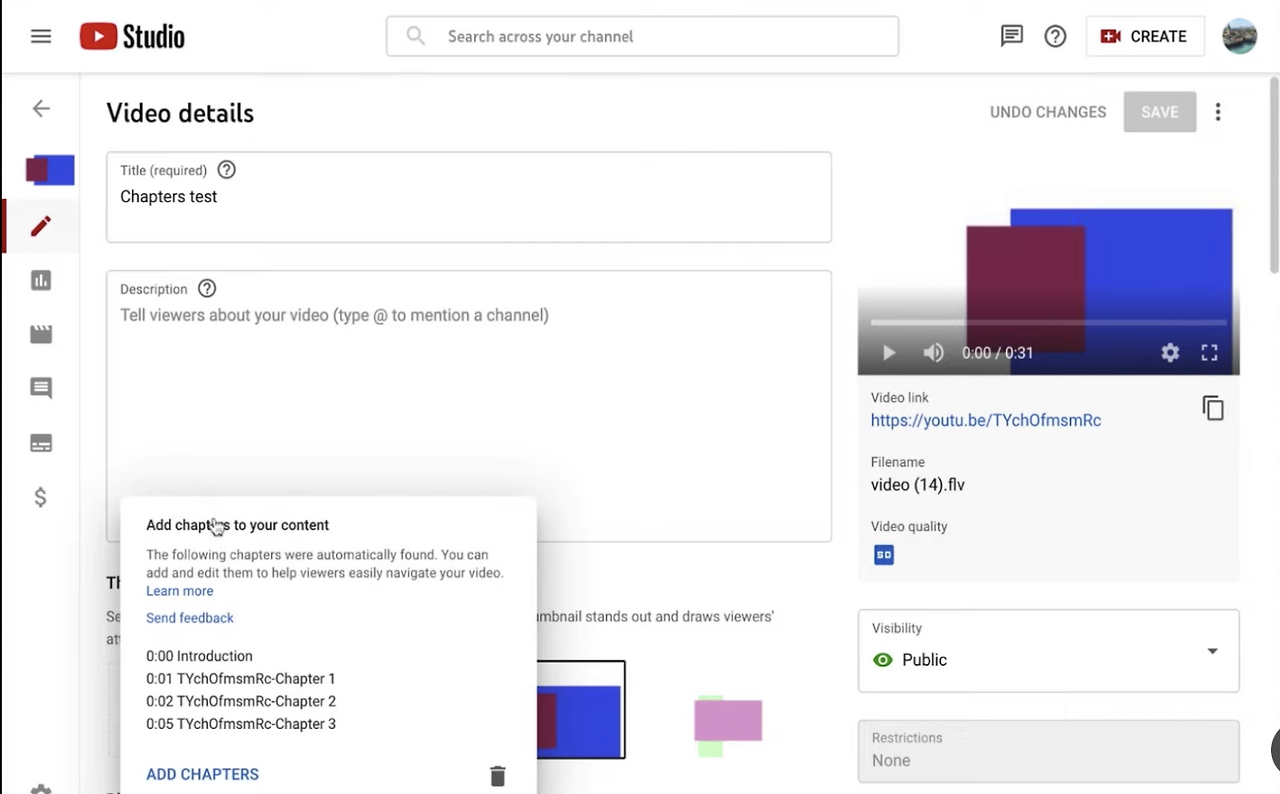Click into the Description text area
The height and width of the screenshot is (794, 1280).
pos(469,406)
